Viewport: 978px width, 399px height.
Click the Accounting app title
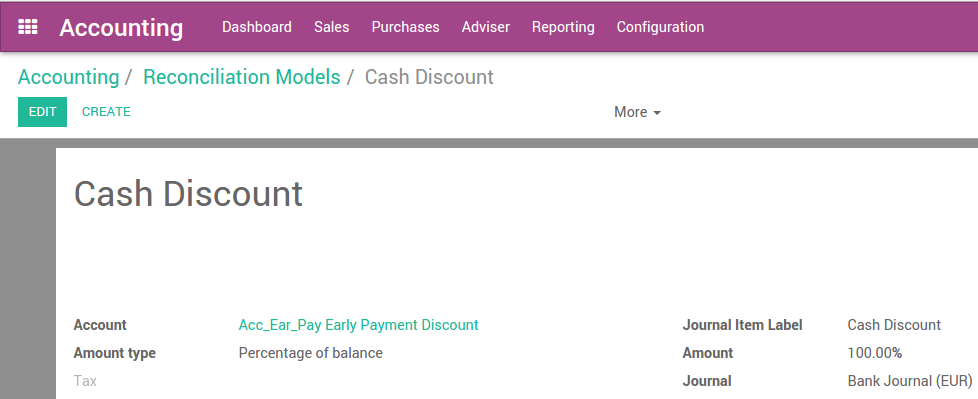point(121,27)
